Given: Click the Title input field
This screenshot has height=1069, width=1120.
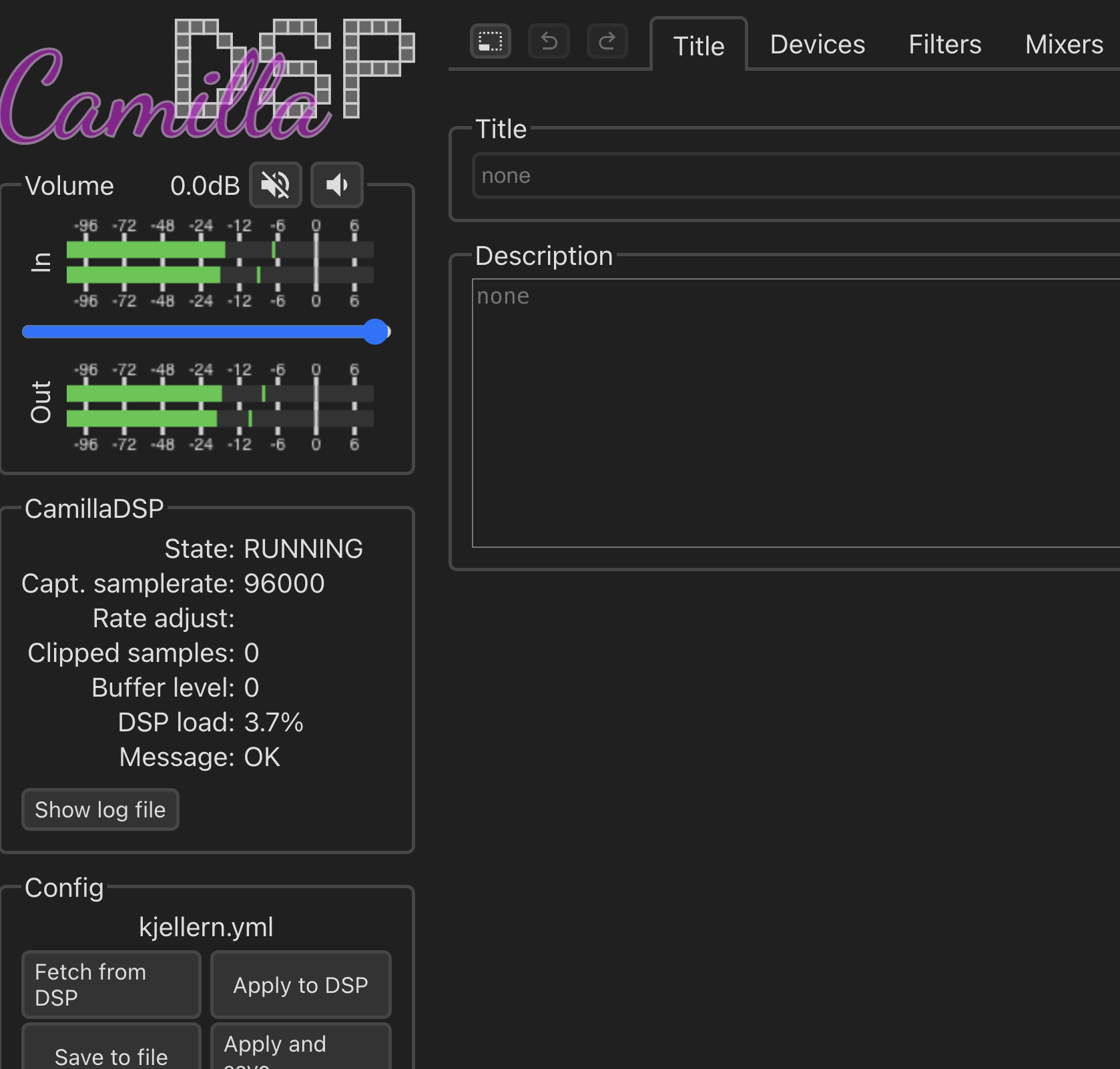Looking at the screenshot, I should pos(796,175).
